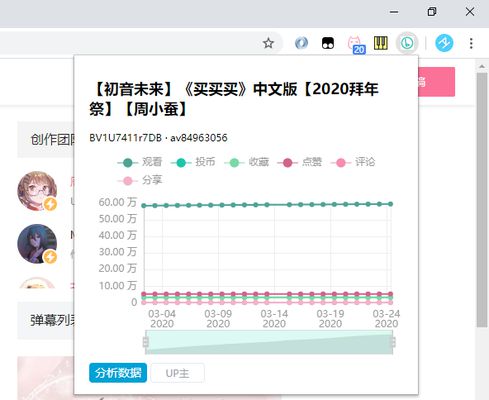Click the left handle of chart zoom slider
The height and width of the screenshot is (400, 489).
(146, 342)
